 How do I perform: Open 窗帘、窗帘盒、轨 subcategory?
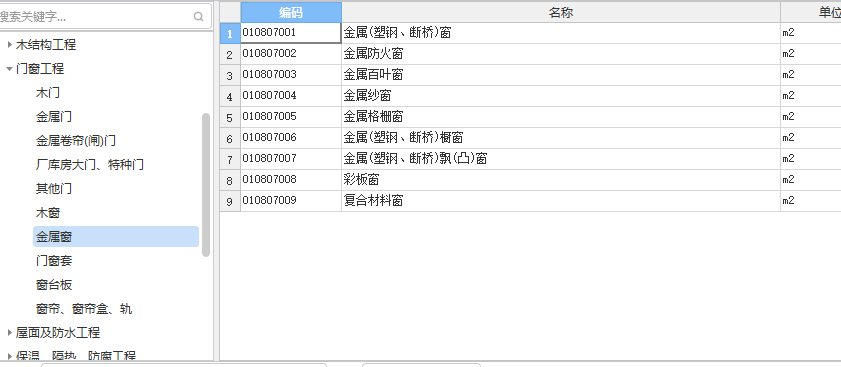click(84, 309)
